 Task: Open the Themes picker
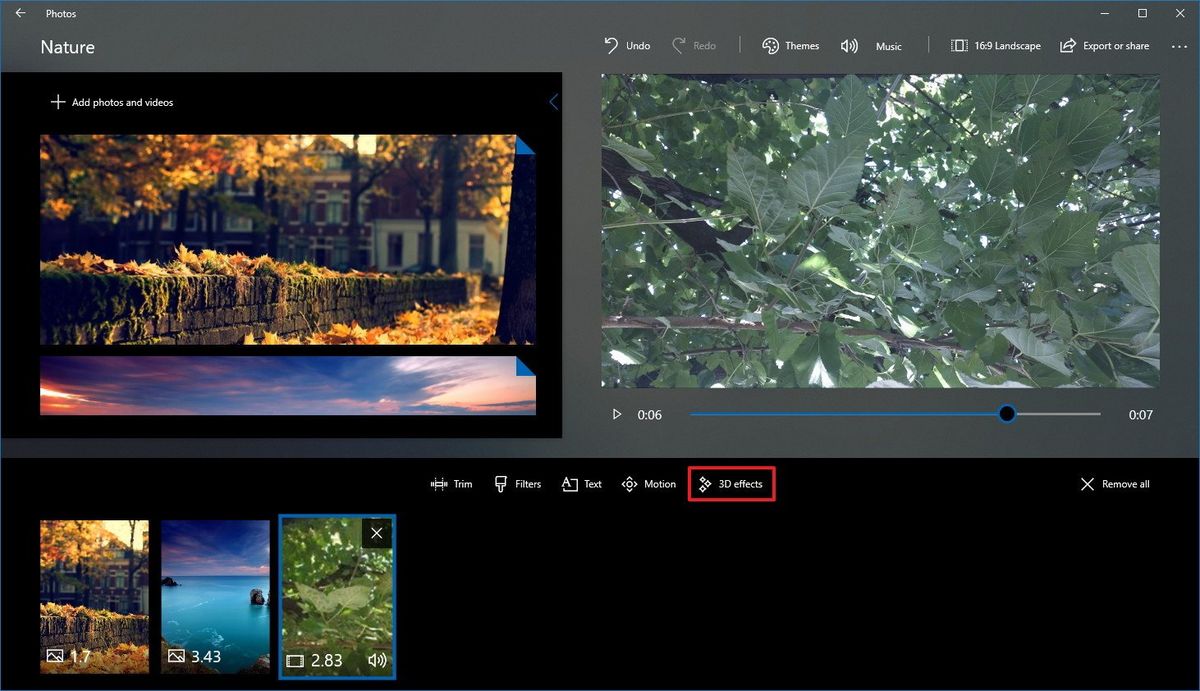(790, 45)
